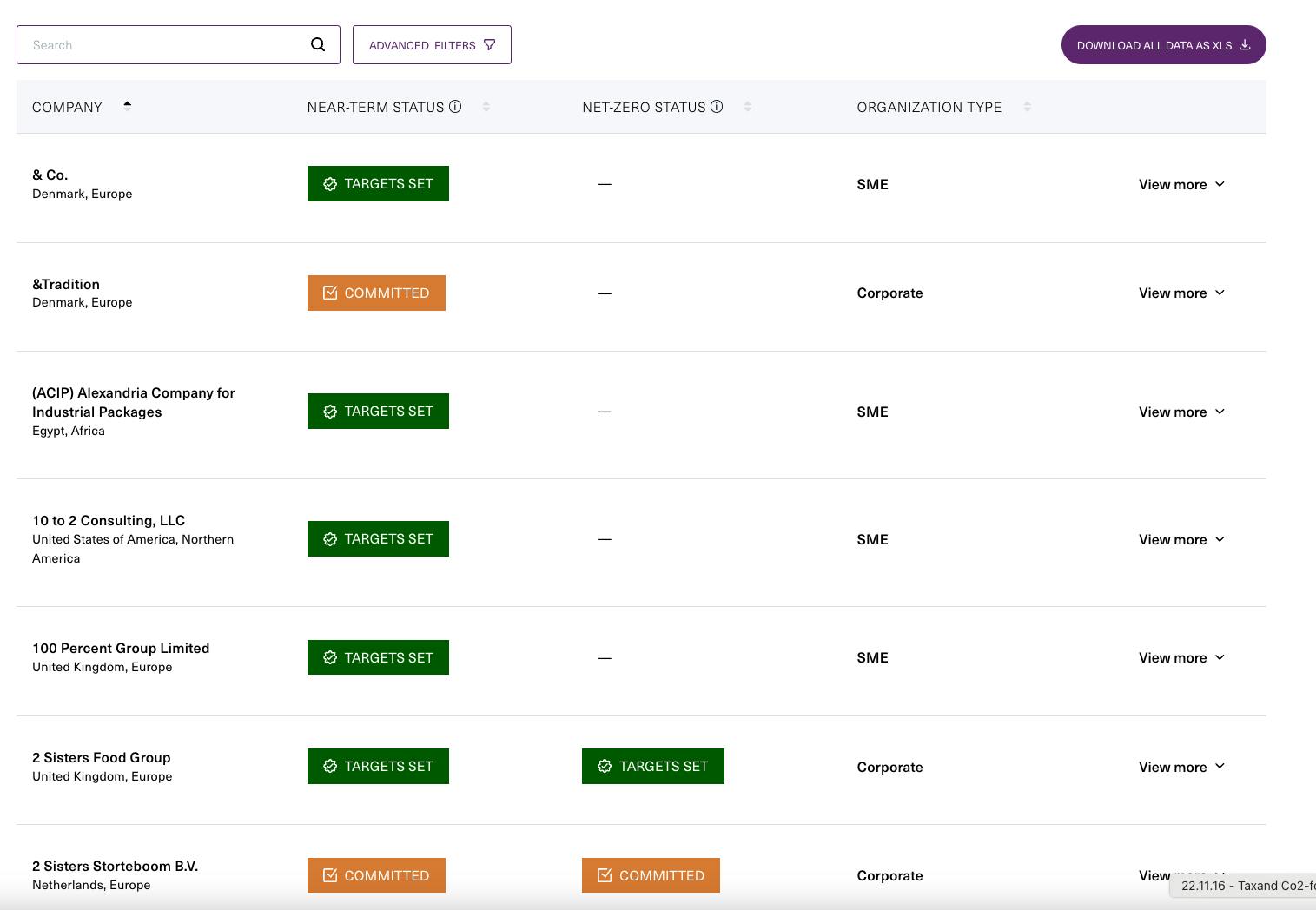Click 2 Sisters Food Group net-zero Targets Set badge
The width and height of the screenshot is (1316, 910).
click(652, 766)
